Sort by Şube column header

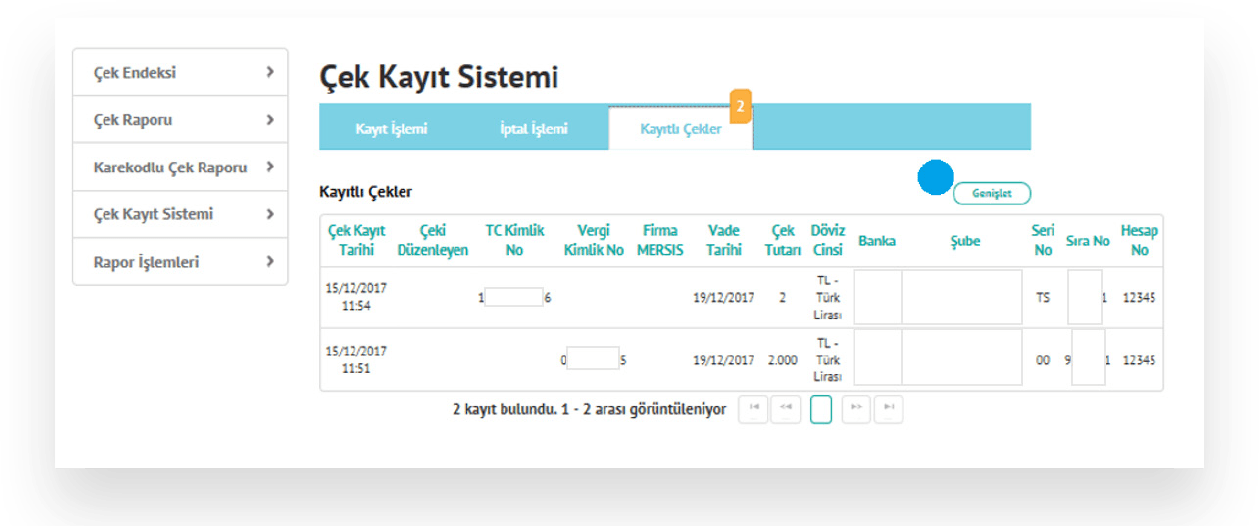point(965,241)
